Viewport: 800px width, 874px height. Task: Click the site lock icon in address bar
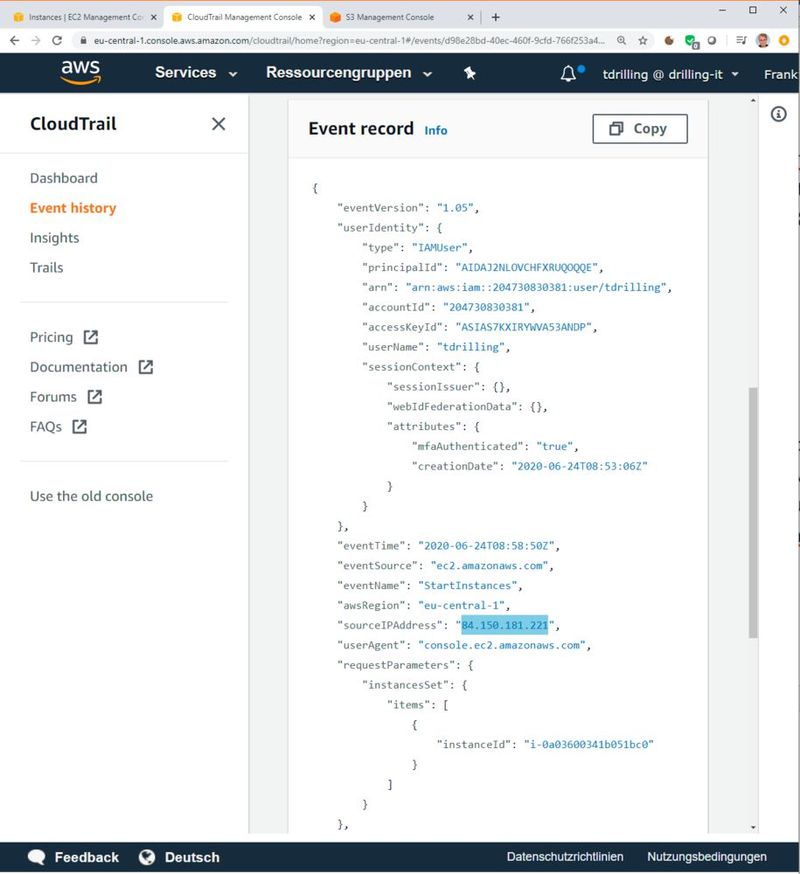click(83, 41)
